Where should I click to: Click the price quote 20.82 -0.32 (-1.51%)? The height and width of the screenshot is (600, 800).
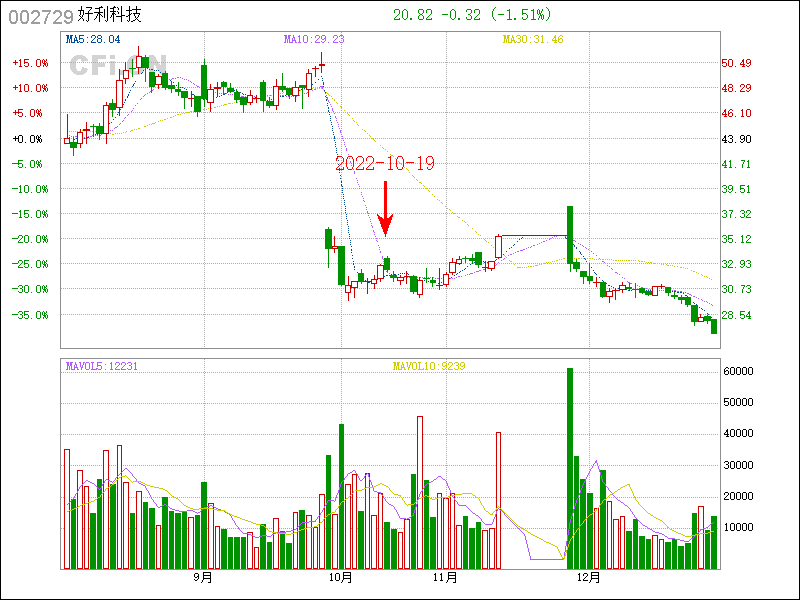click(x=472, y=15)
